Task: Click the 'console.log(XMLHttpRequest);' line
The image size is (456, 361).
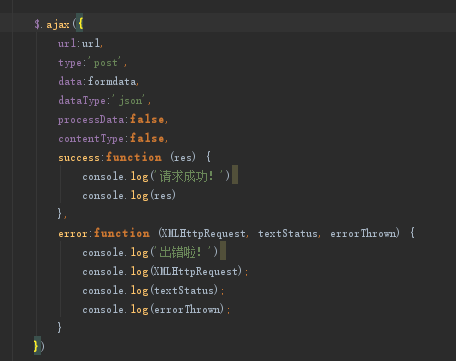Action: (165, 271)
